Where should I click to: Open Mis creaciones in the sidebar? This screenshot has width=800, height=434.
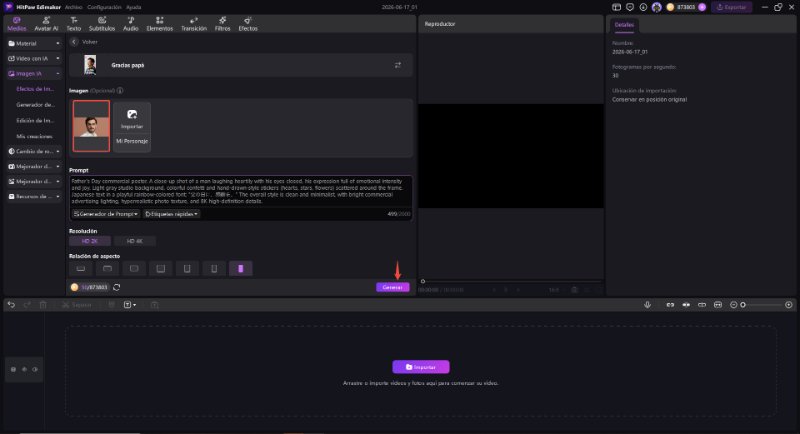(x=34, y=136)
